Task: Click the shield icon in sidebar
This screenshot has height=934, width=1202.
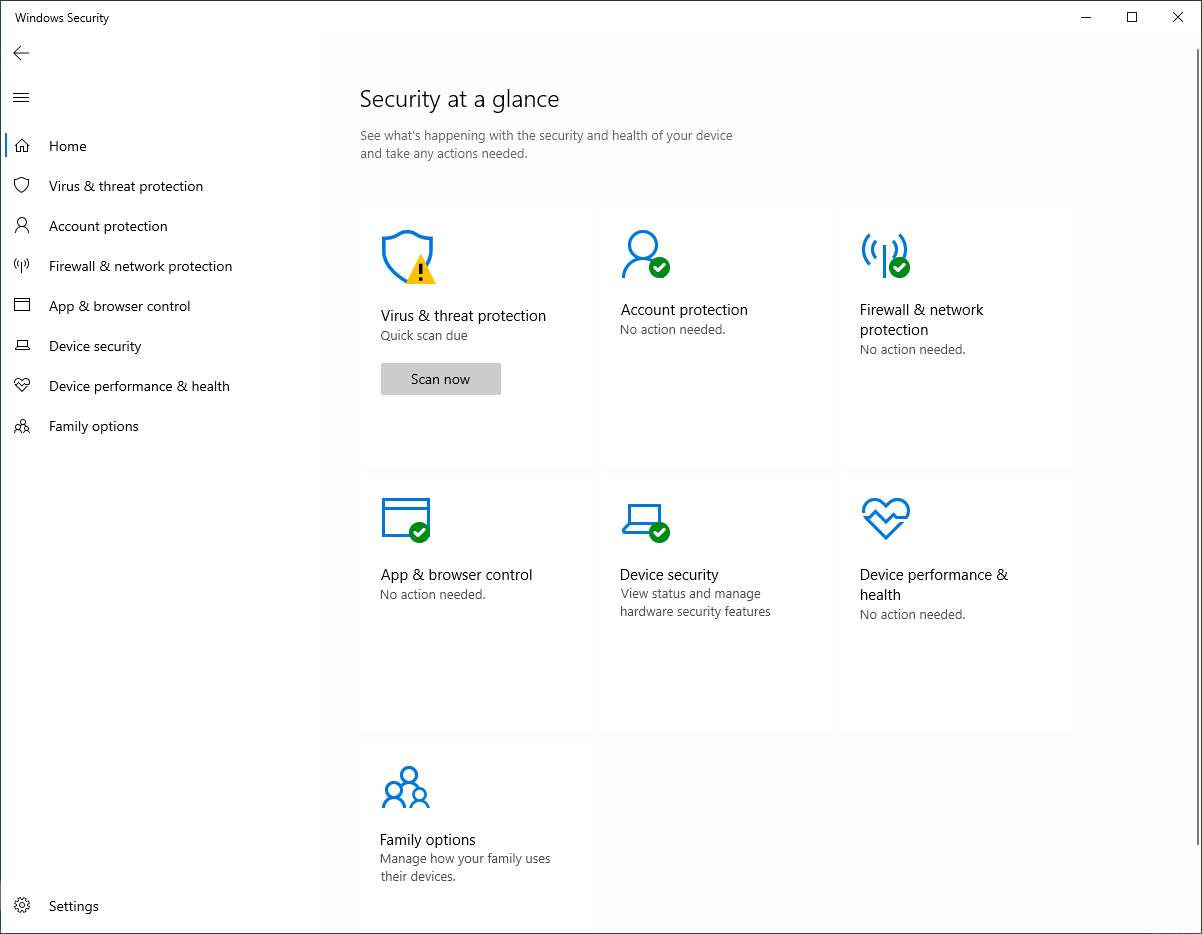Action: tap(22, 186)
